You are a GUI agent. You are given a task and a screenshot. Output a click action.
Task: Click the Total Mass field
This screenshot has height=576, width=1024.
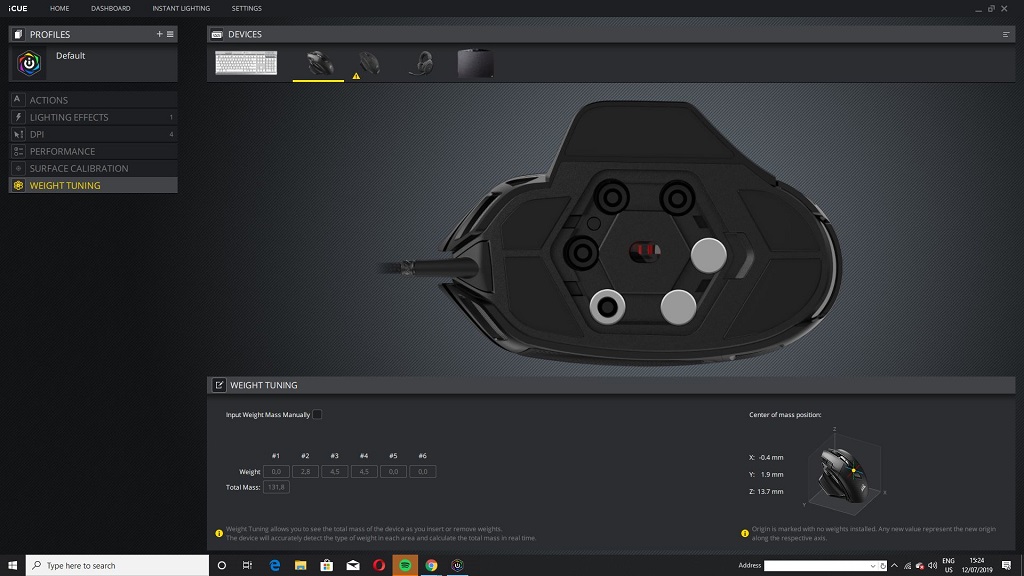click(x=276, y=487)
